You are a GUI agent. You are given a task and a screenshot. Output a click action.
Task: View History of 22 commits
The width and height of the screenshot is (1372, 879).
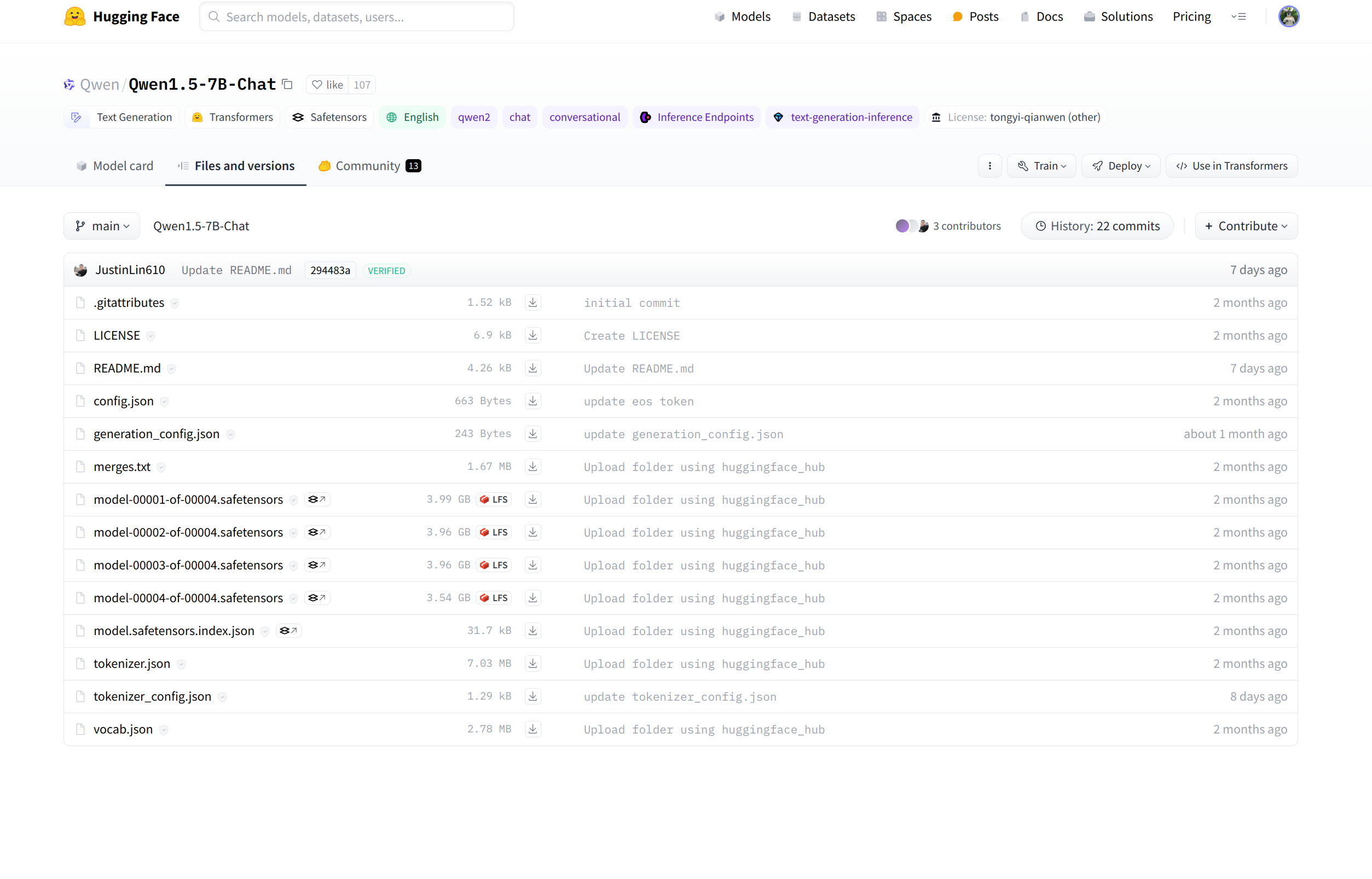click(1097, 226)
